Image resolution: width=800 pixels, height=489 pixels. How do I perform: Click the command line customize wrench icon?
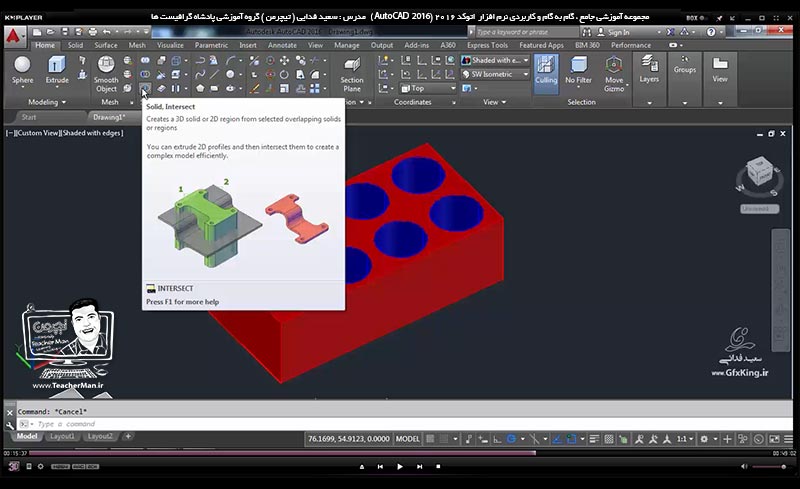pos(10,424)
